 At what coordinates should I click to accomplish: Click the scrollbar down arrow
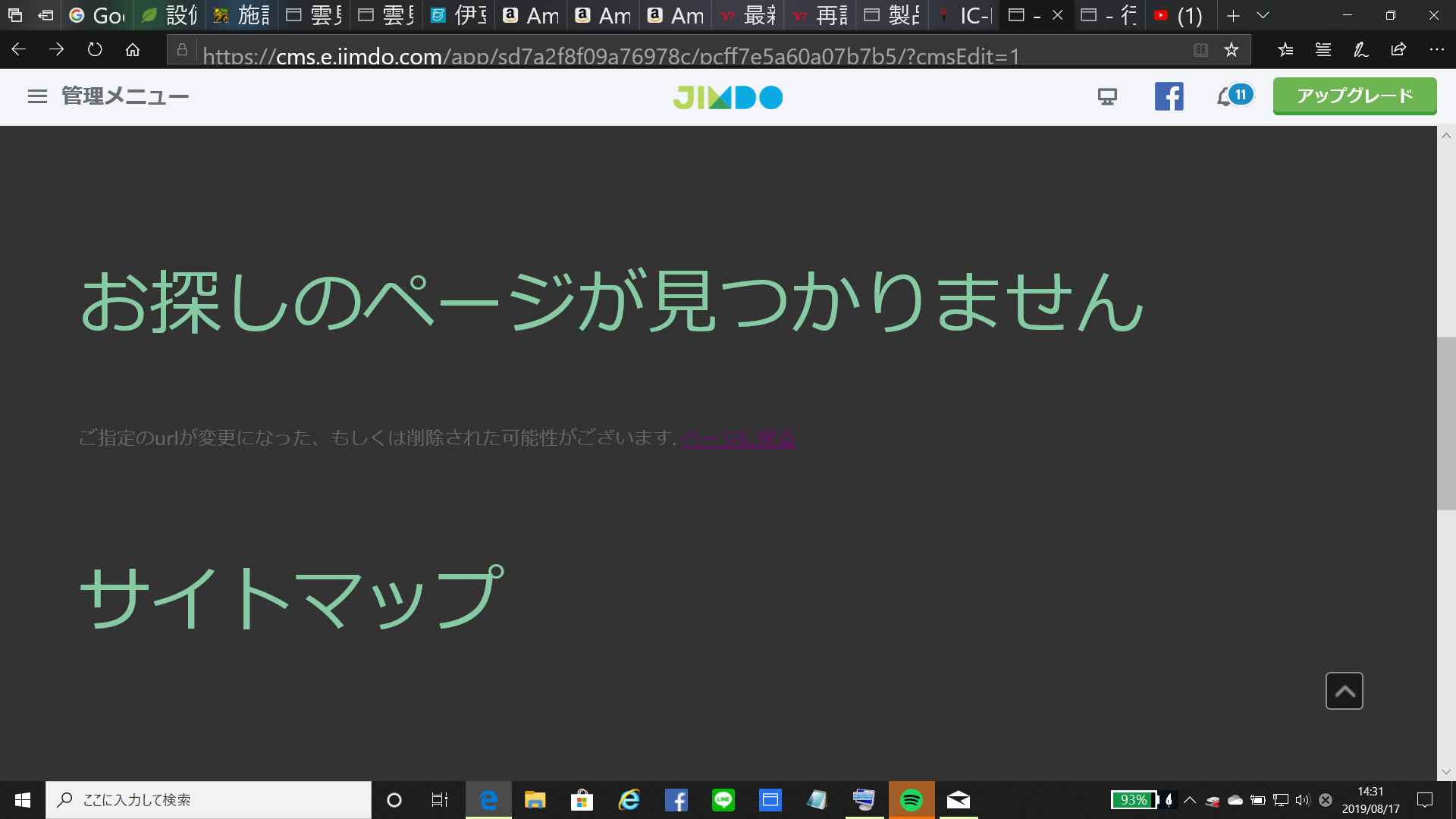(x=1446, y=772)
